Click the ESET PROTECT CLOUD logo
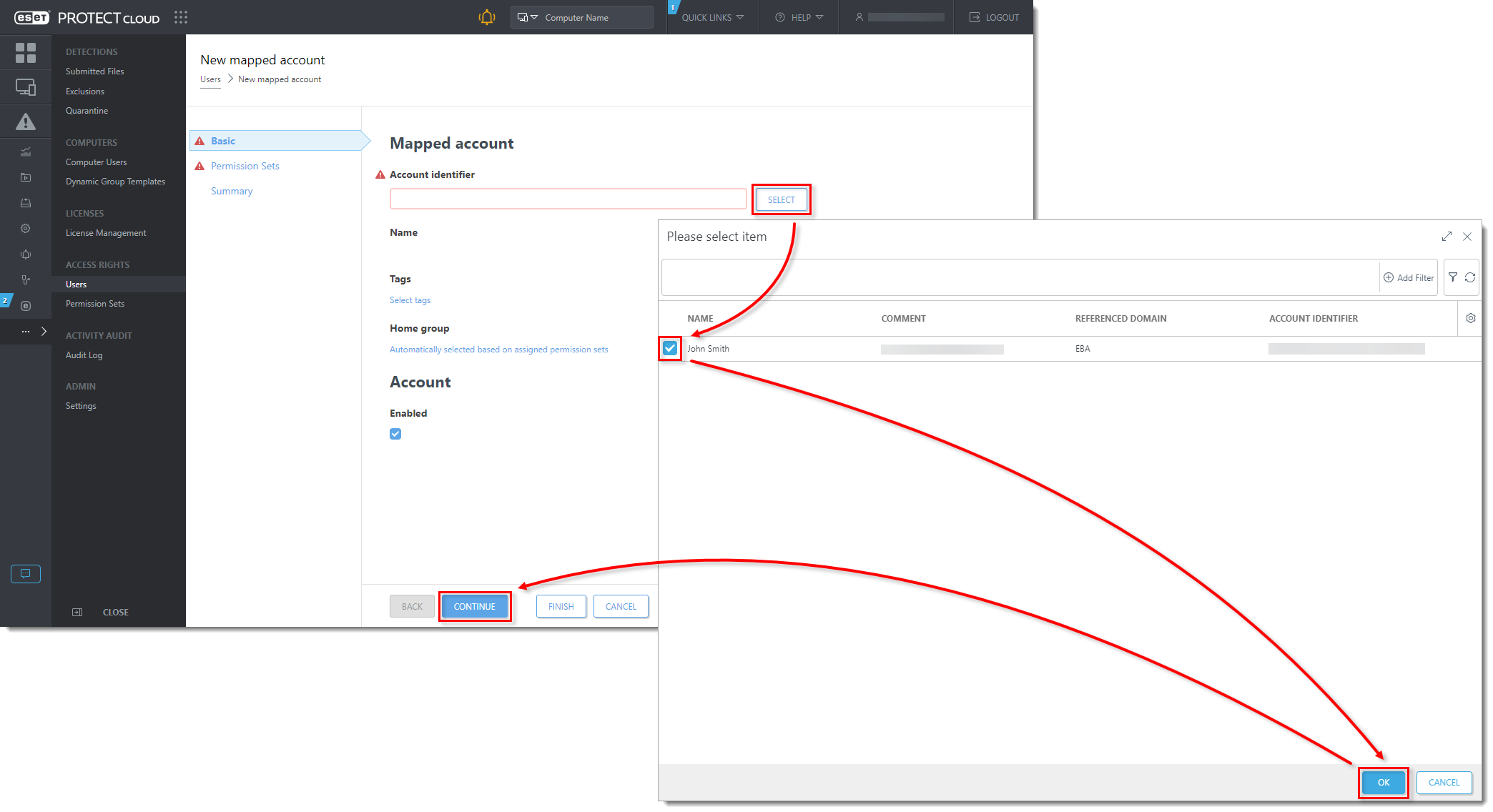The width and height of the screenshot is (1493, 812). (x=87, y=18)
